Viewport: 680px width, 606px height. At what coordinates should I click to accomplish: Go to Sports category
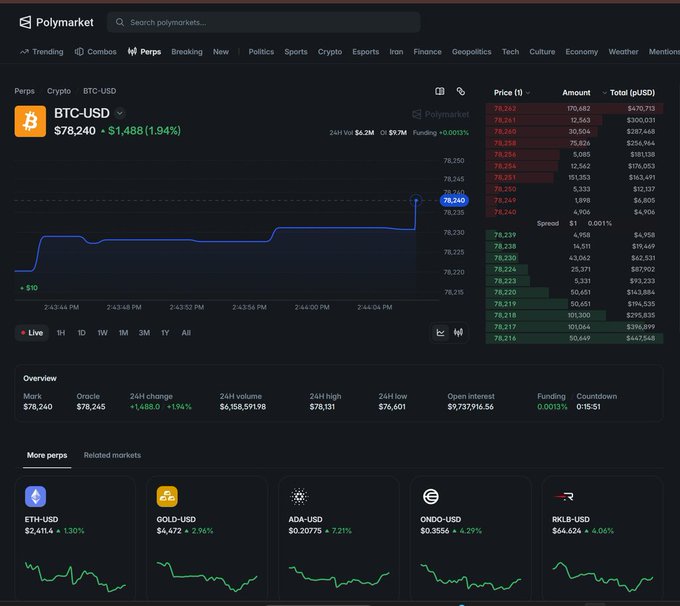click(296, 52)
